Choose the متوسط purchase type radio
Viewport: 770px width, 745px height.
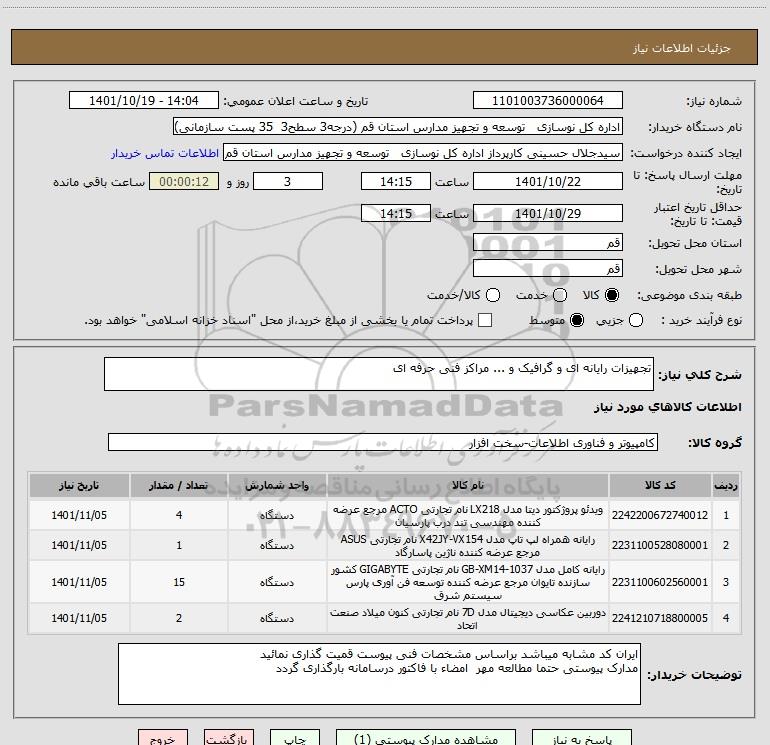(x=577, y=320)
